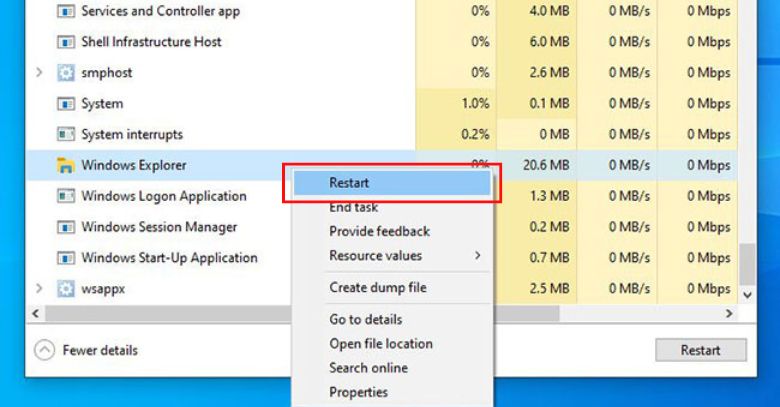Click the Windows Start-Up Application icon
The width and height of the screenshot is (780, 407).
tap(66, 258)
